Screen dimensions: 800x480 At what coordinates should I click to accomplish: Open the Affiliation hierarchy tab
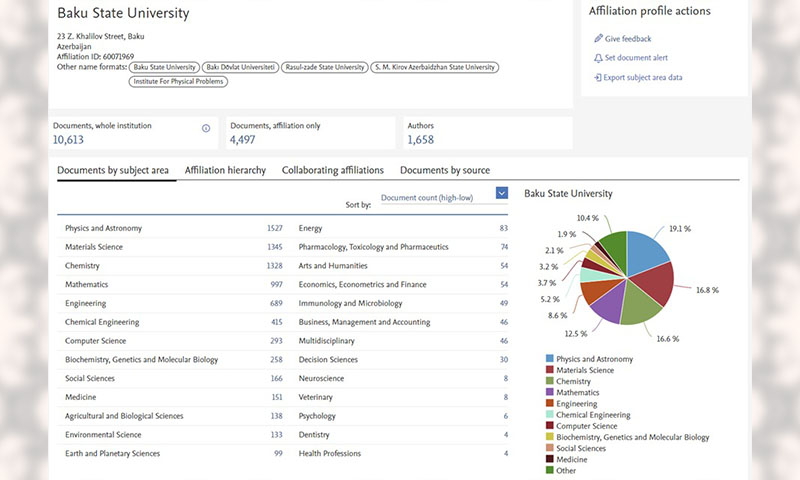coord(225,170)
